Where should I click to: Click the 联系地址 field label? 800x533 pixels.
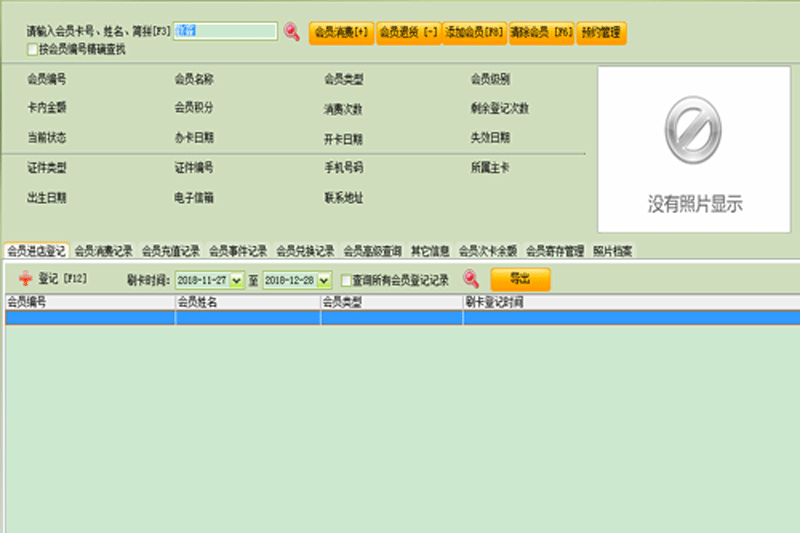(x=344, y=198)
